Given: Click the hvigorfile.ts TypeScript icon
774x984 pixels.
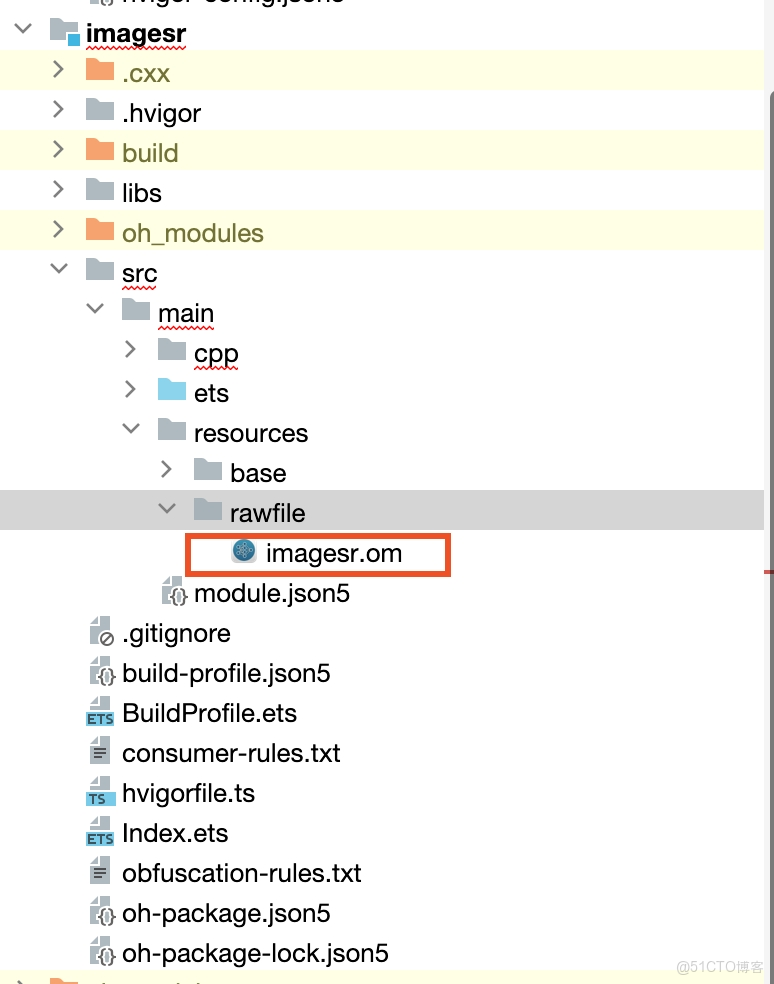Looking at the screenshot, I should (100, 793).
